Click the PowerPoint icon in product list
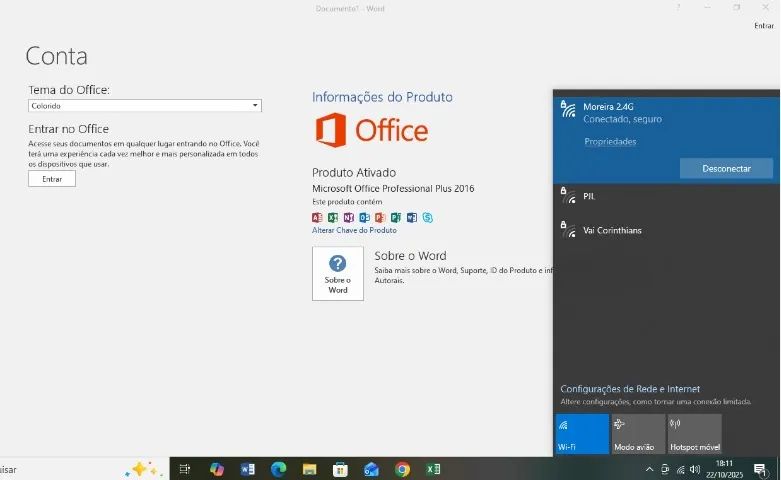 point(380,218)
